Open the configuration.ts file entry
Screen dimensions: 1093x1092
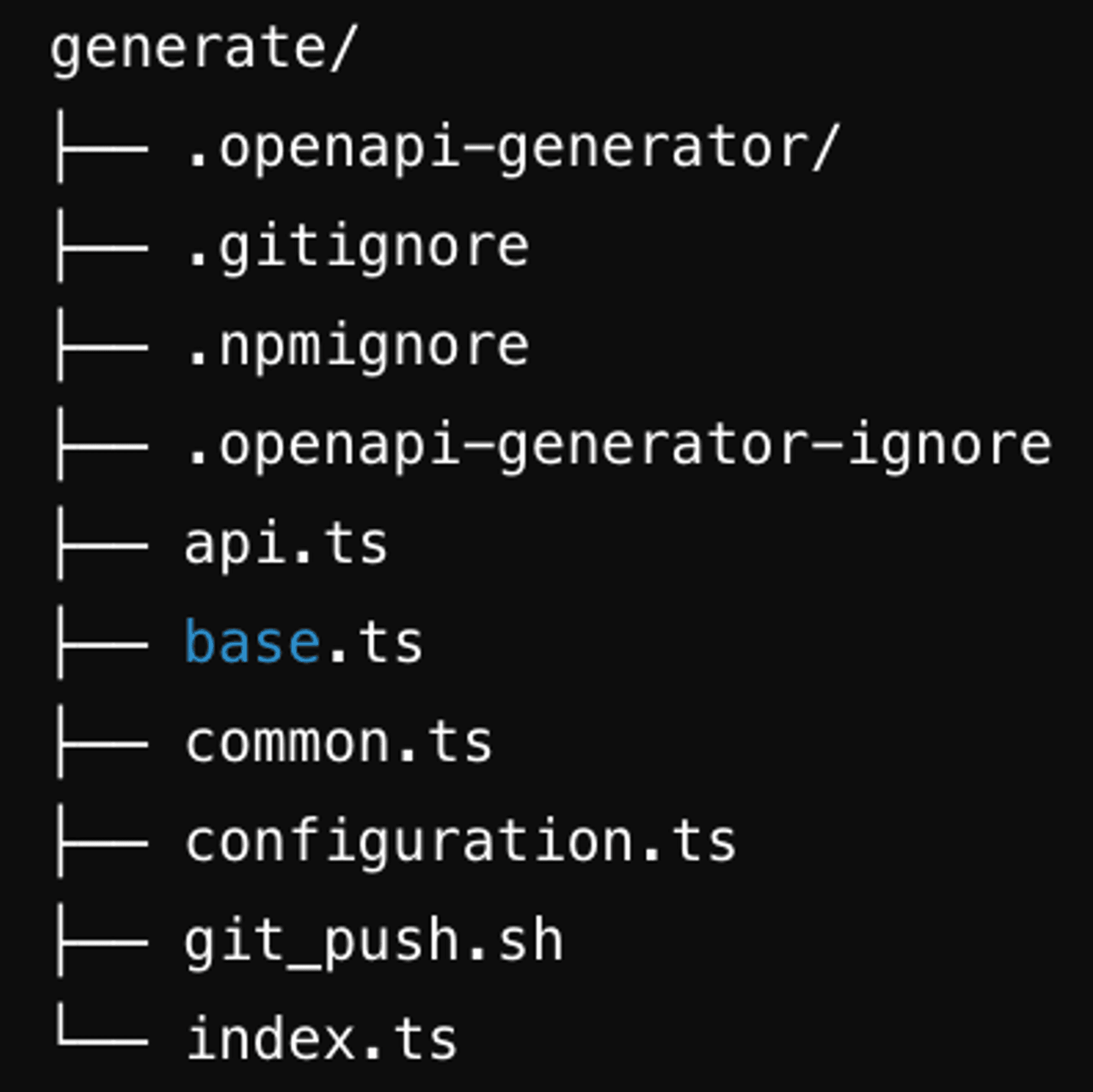(461, 842)
